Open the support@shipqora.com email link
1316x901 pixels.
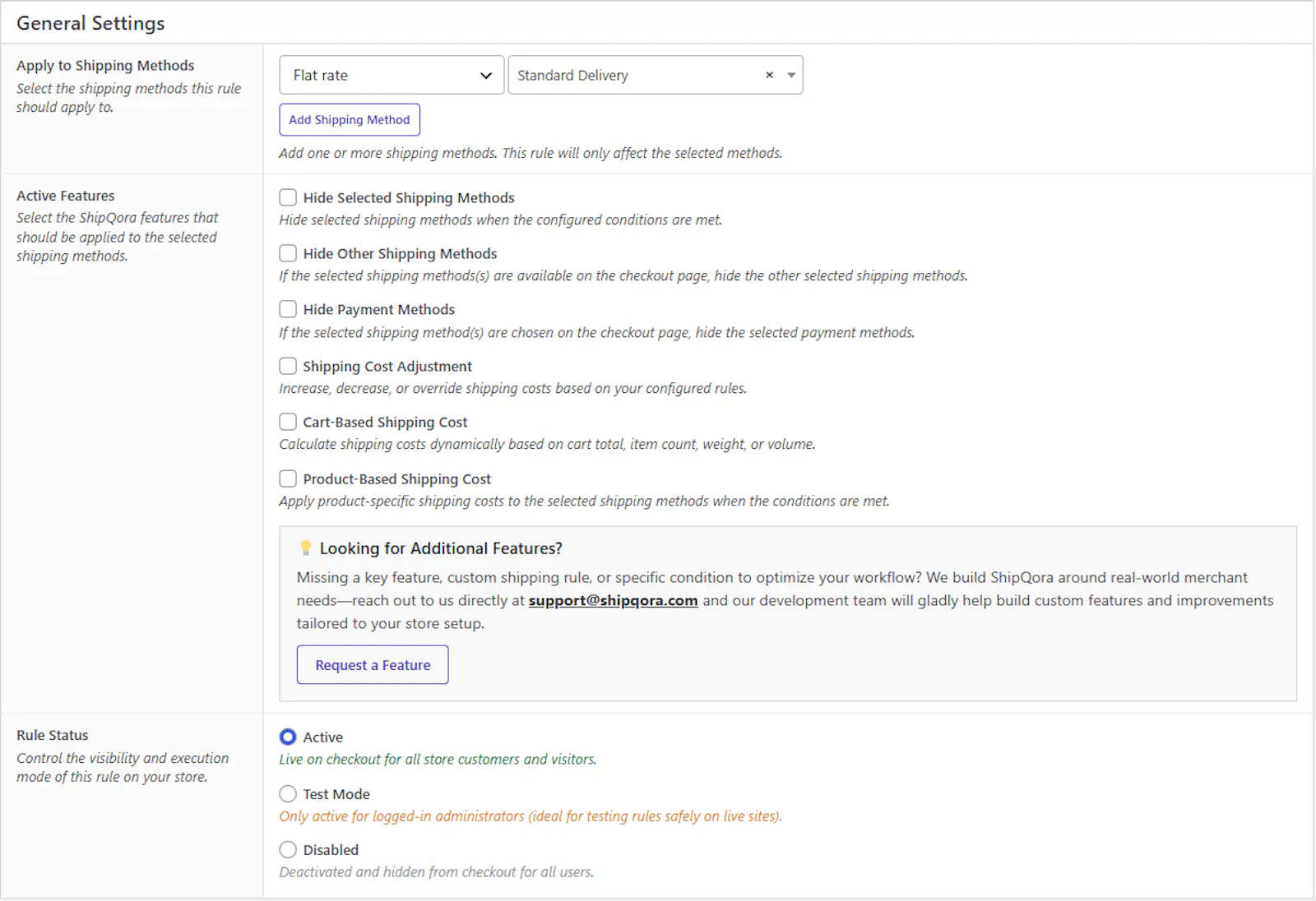tap(613, 600)
